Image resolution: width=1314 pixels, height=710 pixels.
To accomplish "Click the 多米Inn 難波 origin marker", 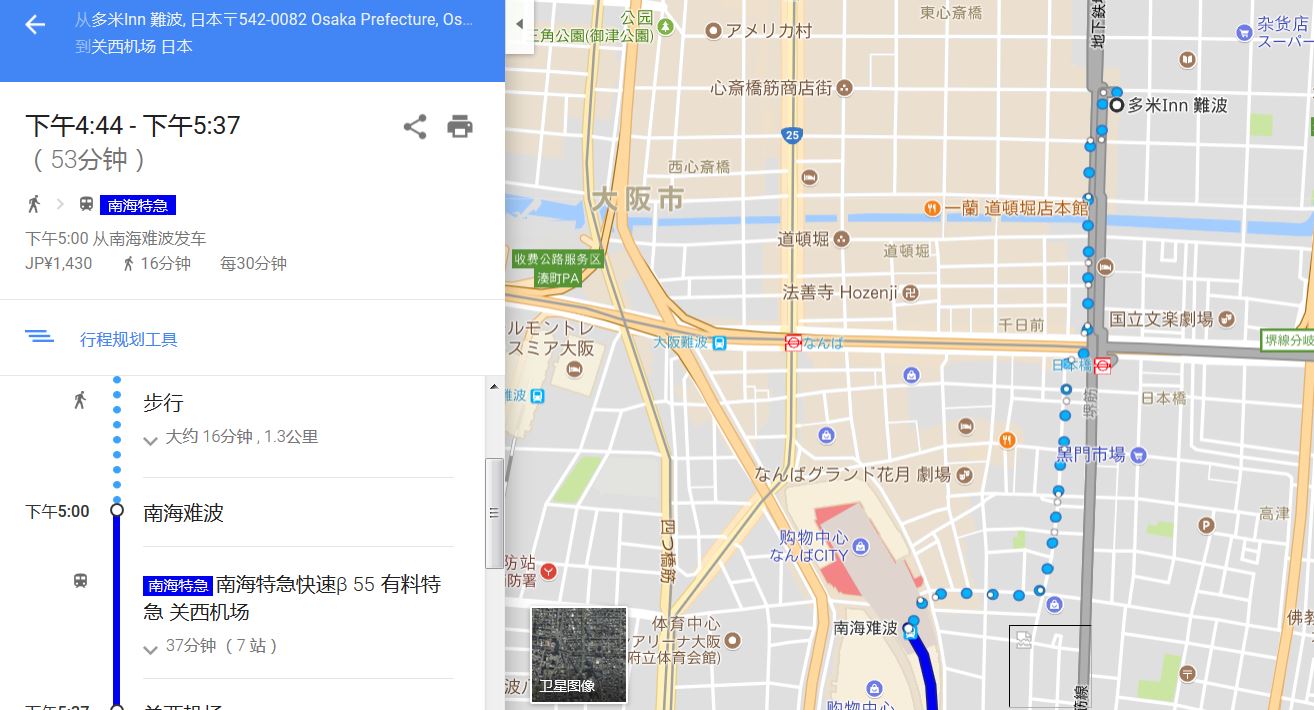I will pyautogui.click(x=1116, y=104).
